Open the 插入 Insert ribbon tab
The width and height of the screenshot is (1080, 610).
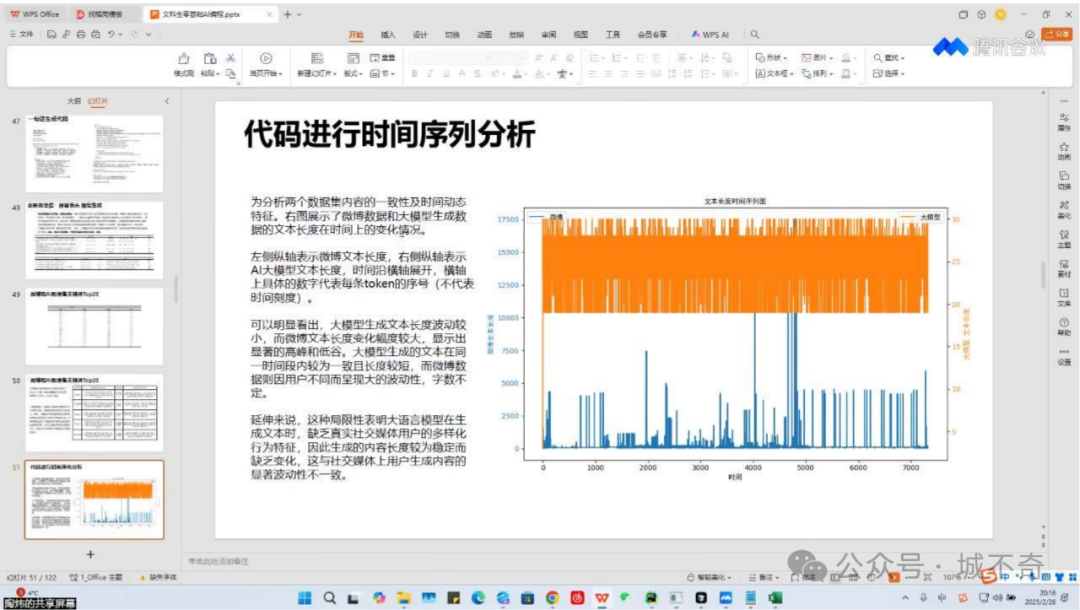[388, 34]
